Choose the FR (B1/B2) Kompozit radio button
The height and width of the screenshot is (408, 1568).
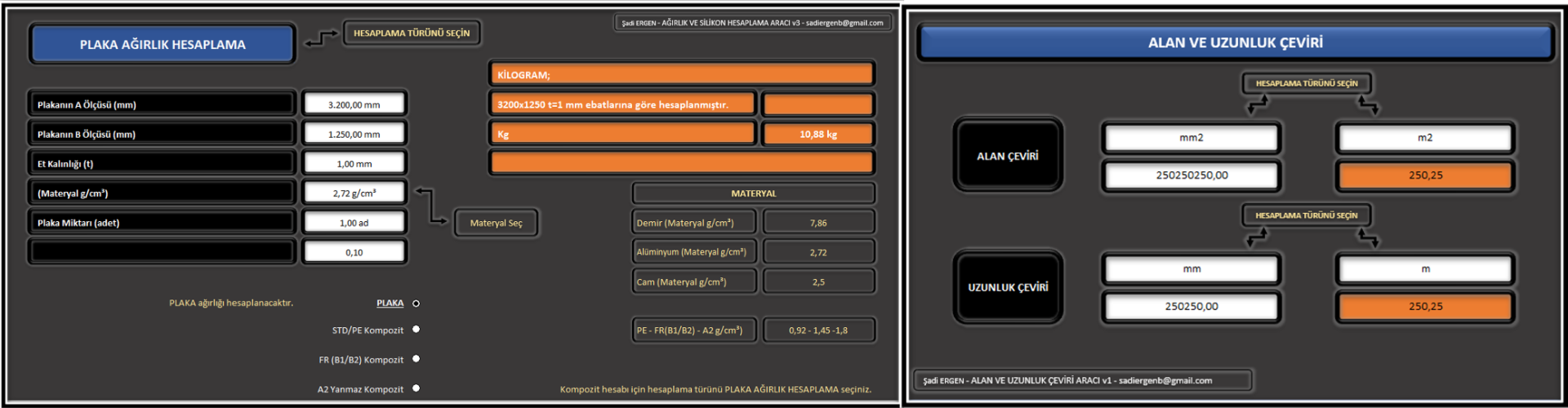(x=416, y=359)
